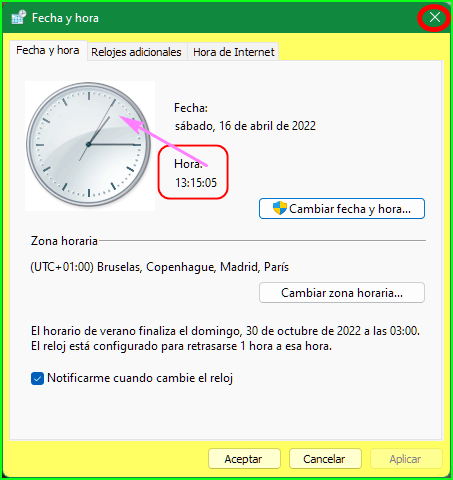Click the digital time 13:15:05
Screen dimensions: 453x480
(x=196, y=183)
